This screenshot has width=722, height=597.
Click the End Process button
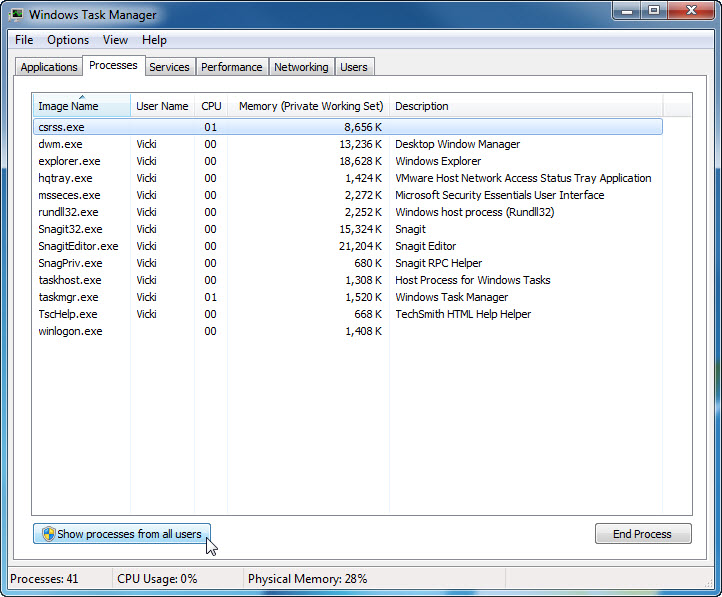(x=643, y=534)
